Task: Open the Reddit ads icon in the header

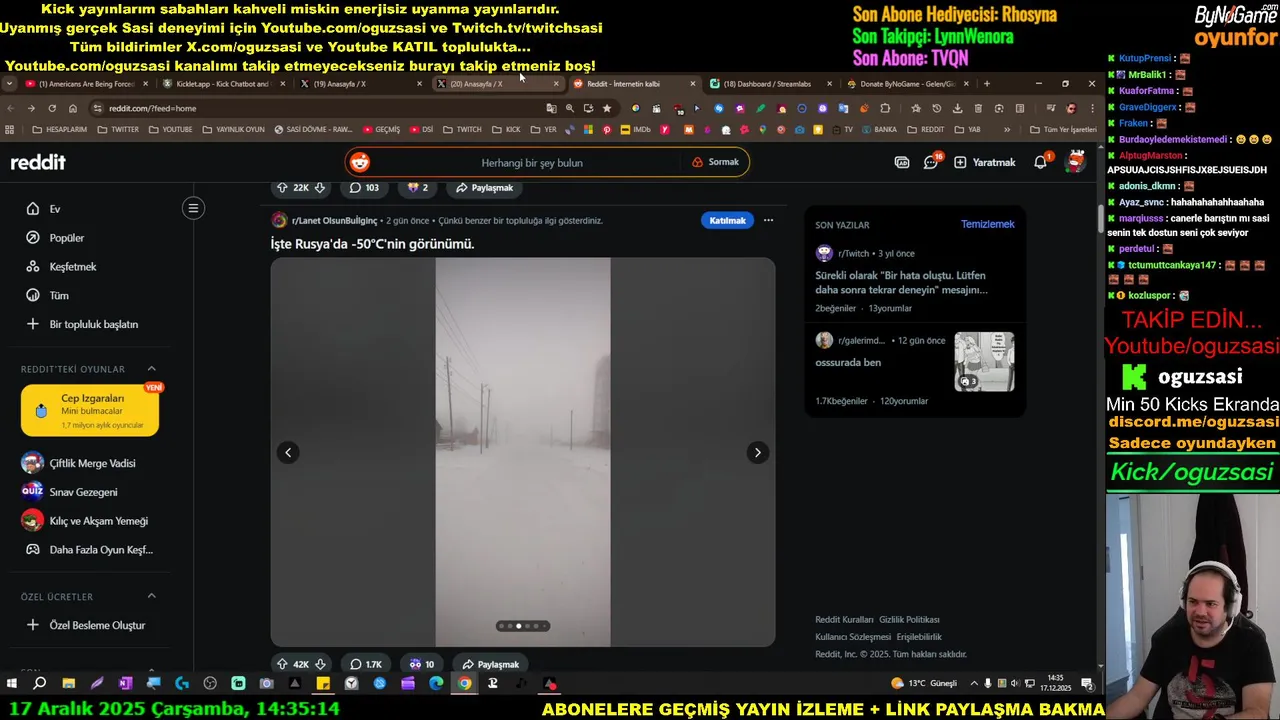Action: click(x=902, y=162)
